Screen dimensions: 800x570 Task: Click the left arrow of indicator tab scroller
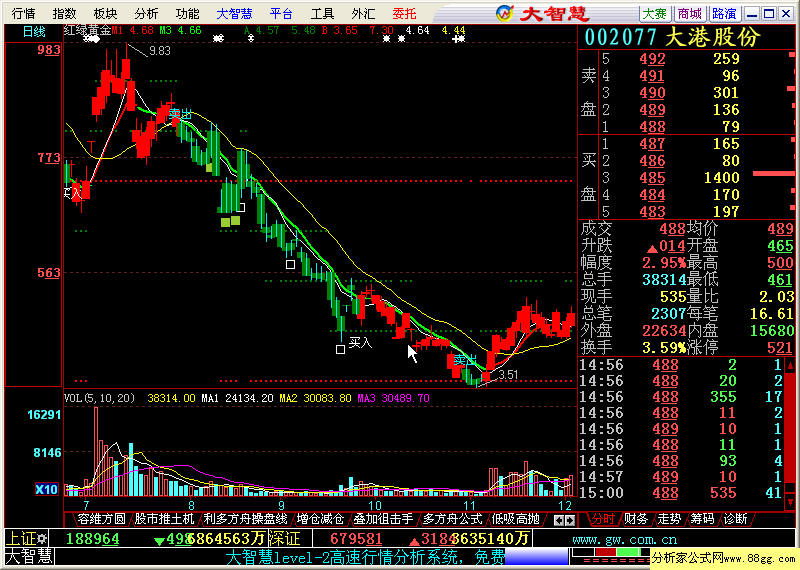(x=559, y=521)
